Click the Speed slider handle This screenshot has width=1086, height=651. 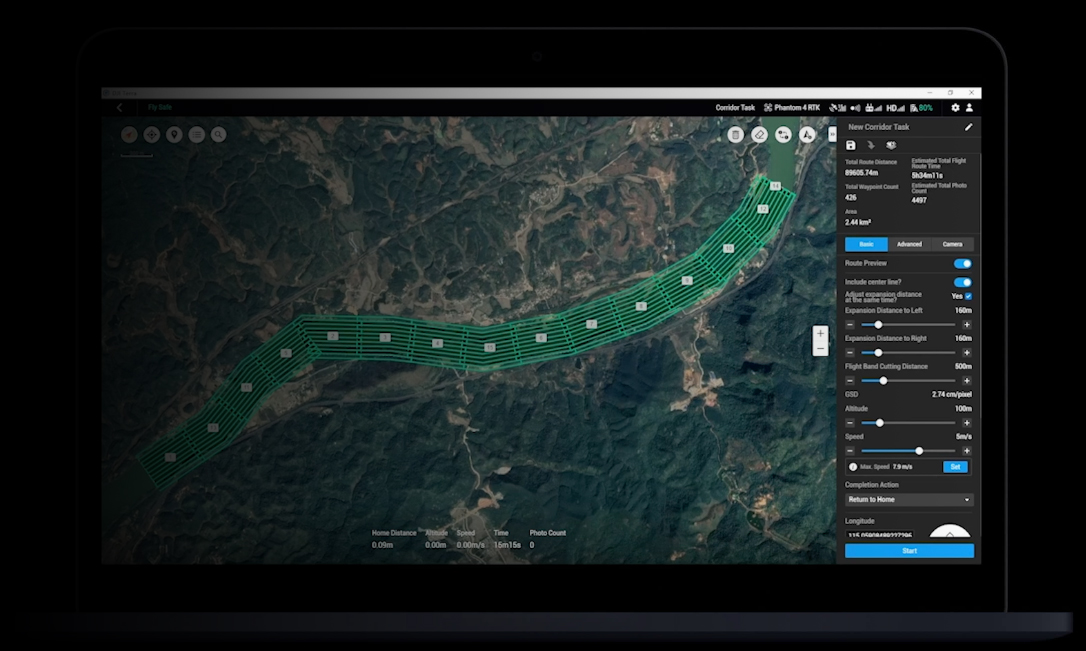(919, 451)
